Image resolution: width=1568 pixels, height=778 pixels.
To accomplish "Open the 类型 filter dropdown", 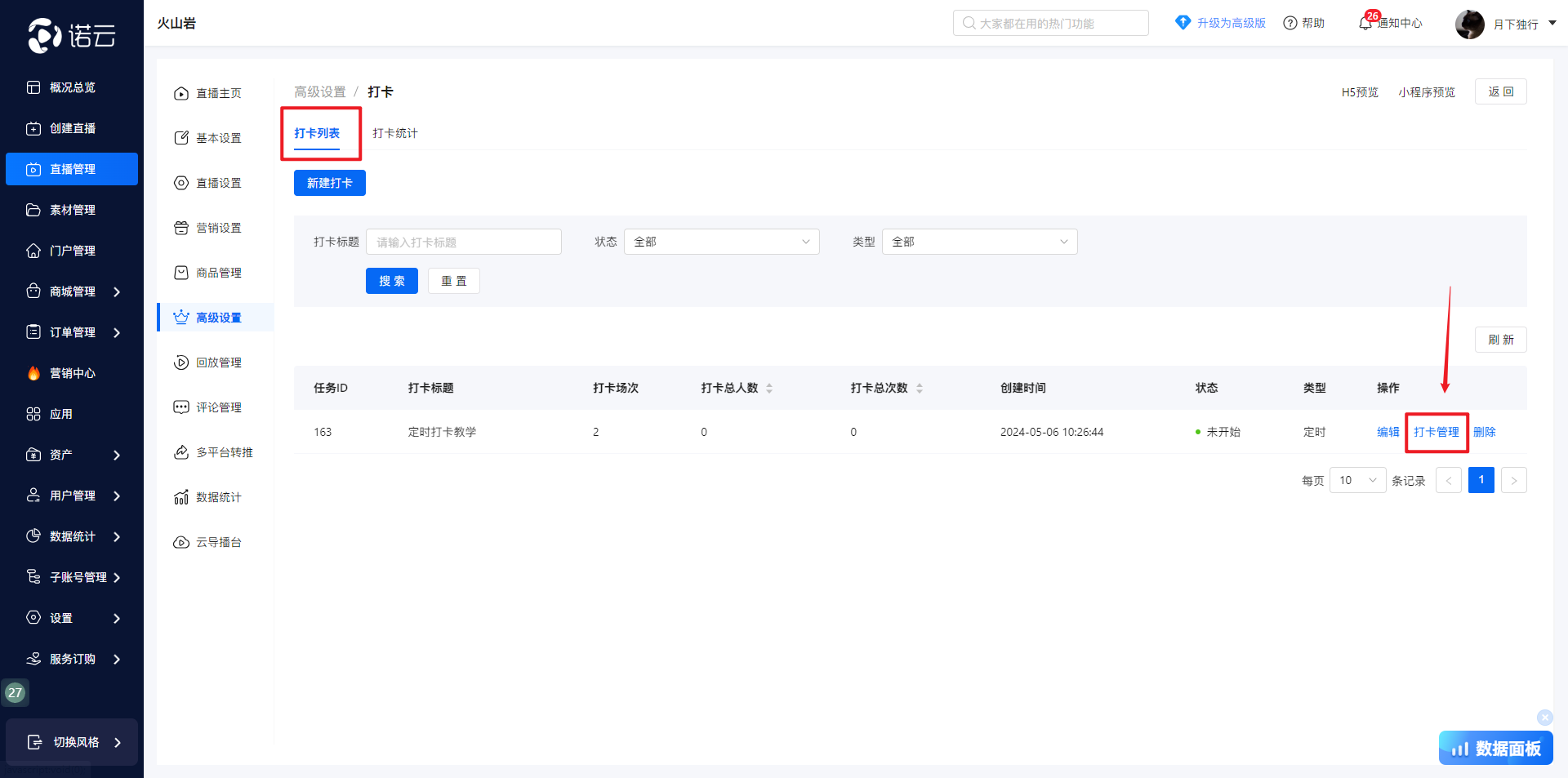I will click(979, 242).
